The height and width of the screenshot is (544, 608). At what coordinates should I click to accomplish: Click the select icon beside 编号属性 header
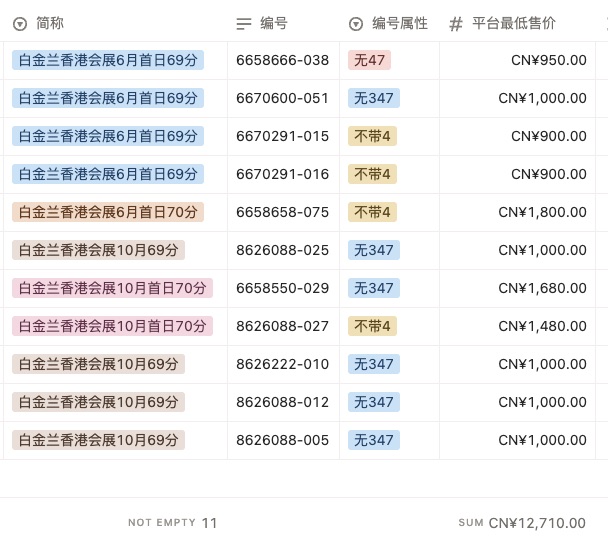point(356,23)
